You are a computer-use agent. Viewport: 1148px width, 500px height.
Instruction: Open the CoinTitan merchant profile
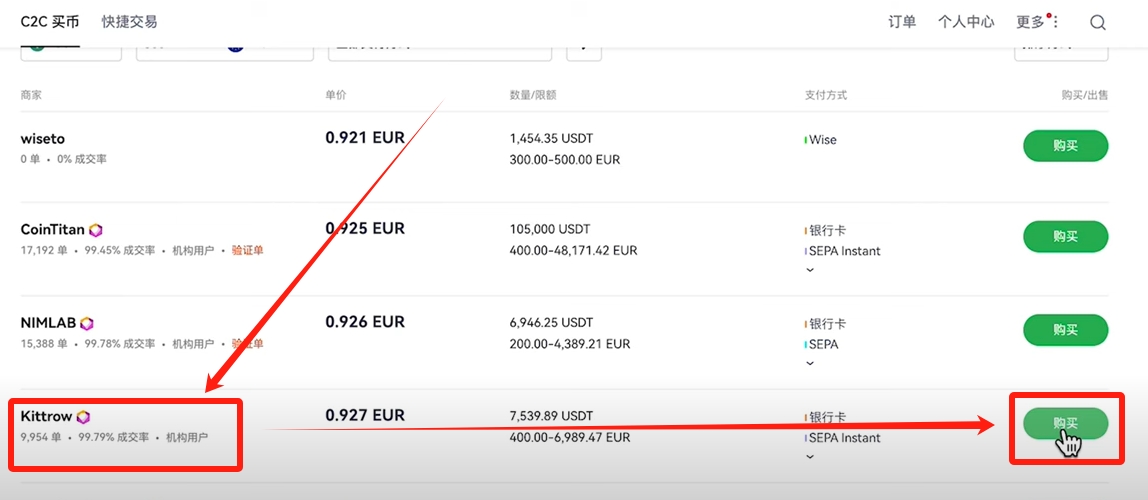pyautogui.click(x=53, y=230)
